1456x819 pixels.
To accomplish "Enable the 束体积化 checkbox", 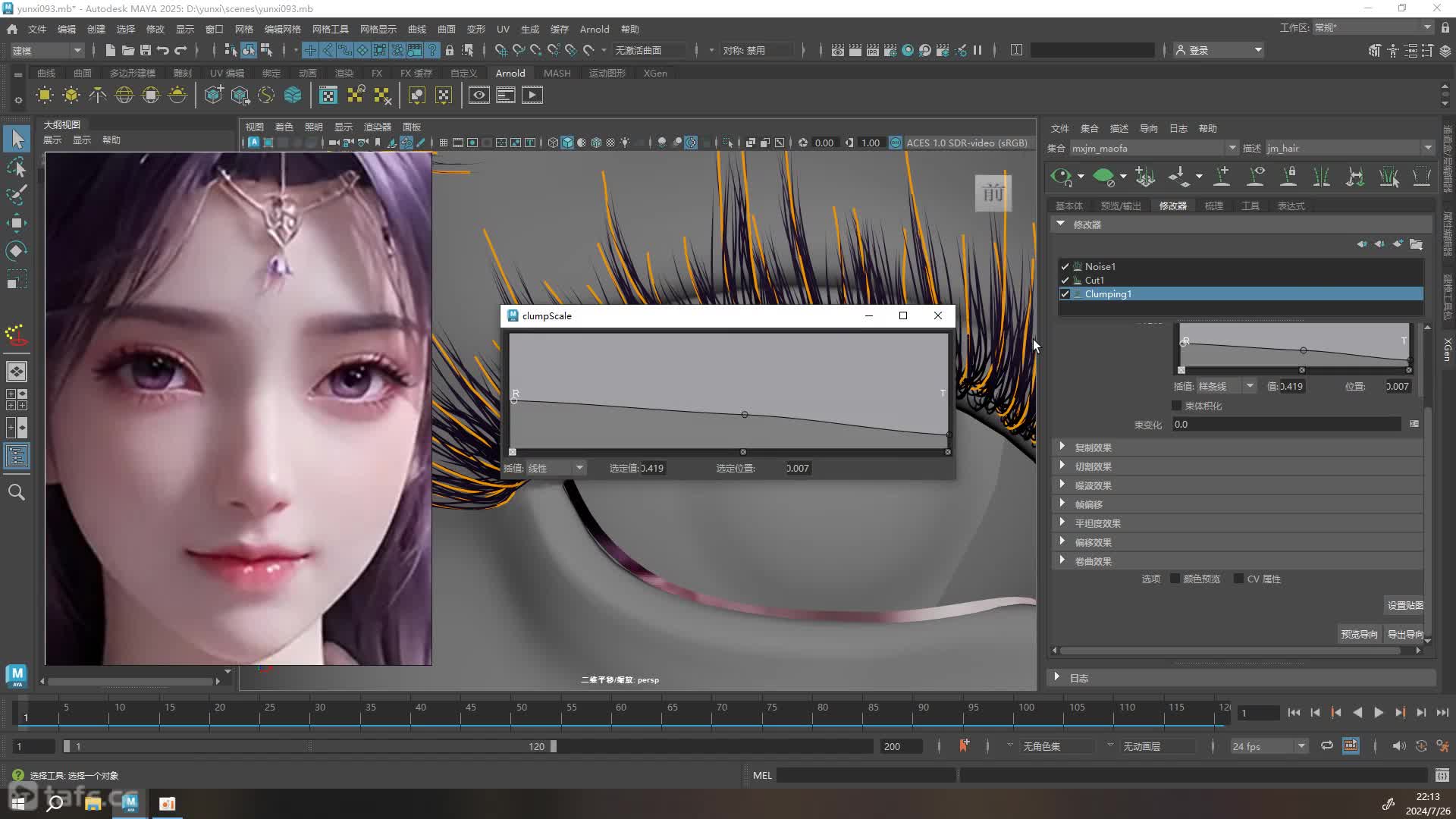I will point(1177,406).
